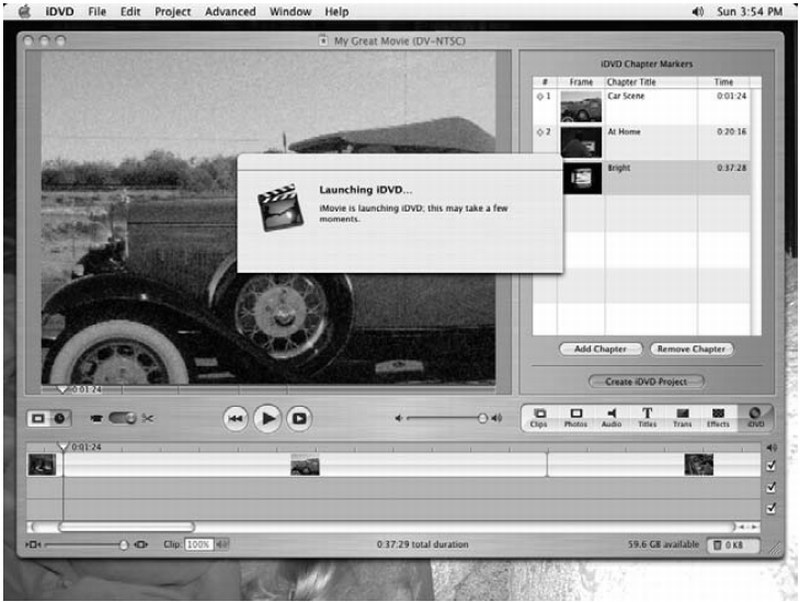Select the middle timeline clip with car thumbnail
Screen dimensions: 800x602
[305, 465]
